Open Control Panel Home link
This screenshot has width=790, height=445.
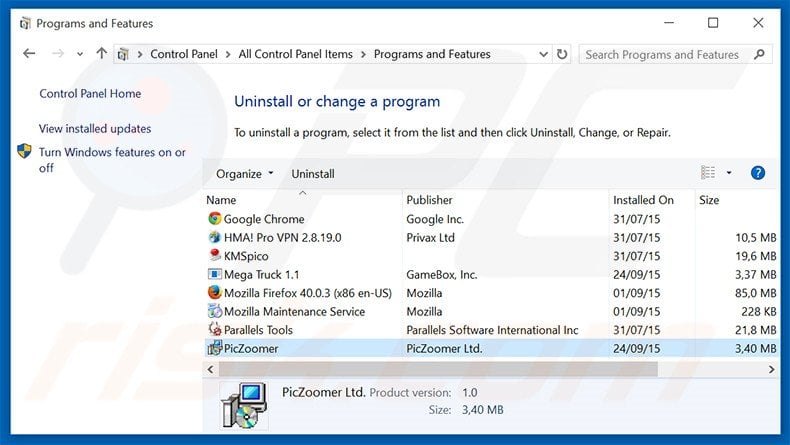click(90, 93)
